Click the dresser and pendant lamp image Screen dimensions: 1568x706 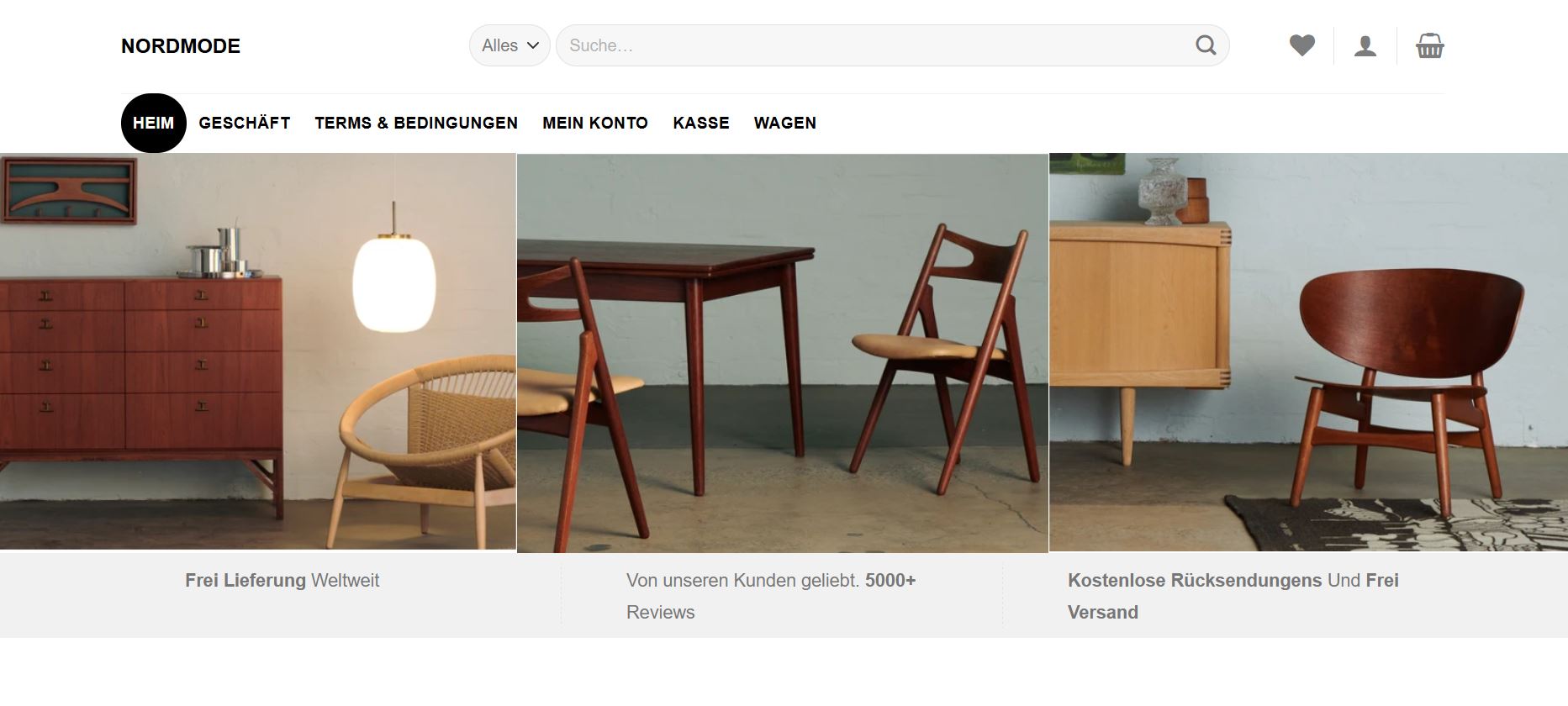pyautogui.click(x=257, y=351)
